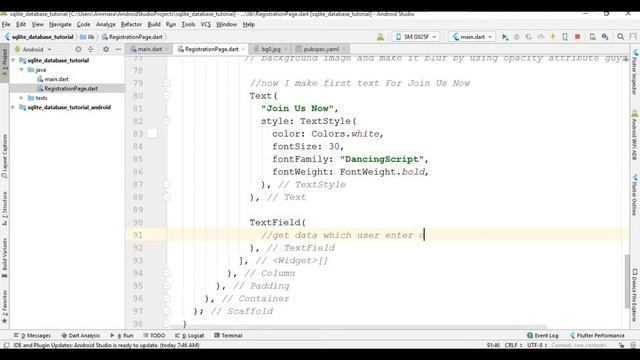This screenshot has width=640, height=360.
Task: Click the profile app icon in toolbar
Action: coord(541,37)
